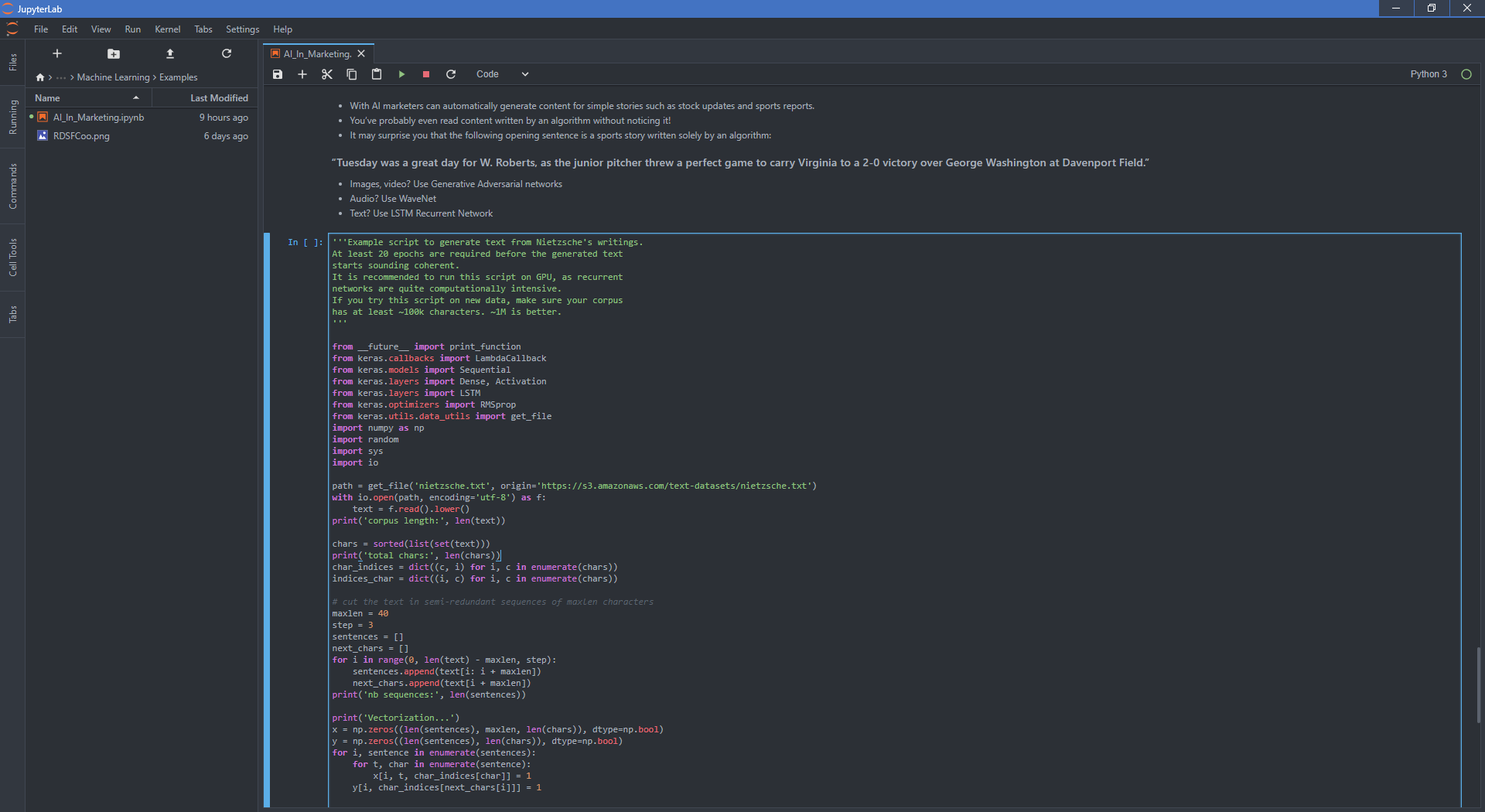This screenshot has width=1485, height=812.
Task: Click the In [ ] prompt
Action: pos(305,243)
